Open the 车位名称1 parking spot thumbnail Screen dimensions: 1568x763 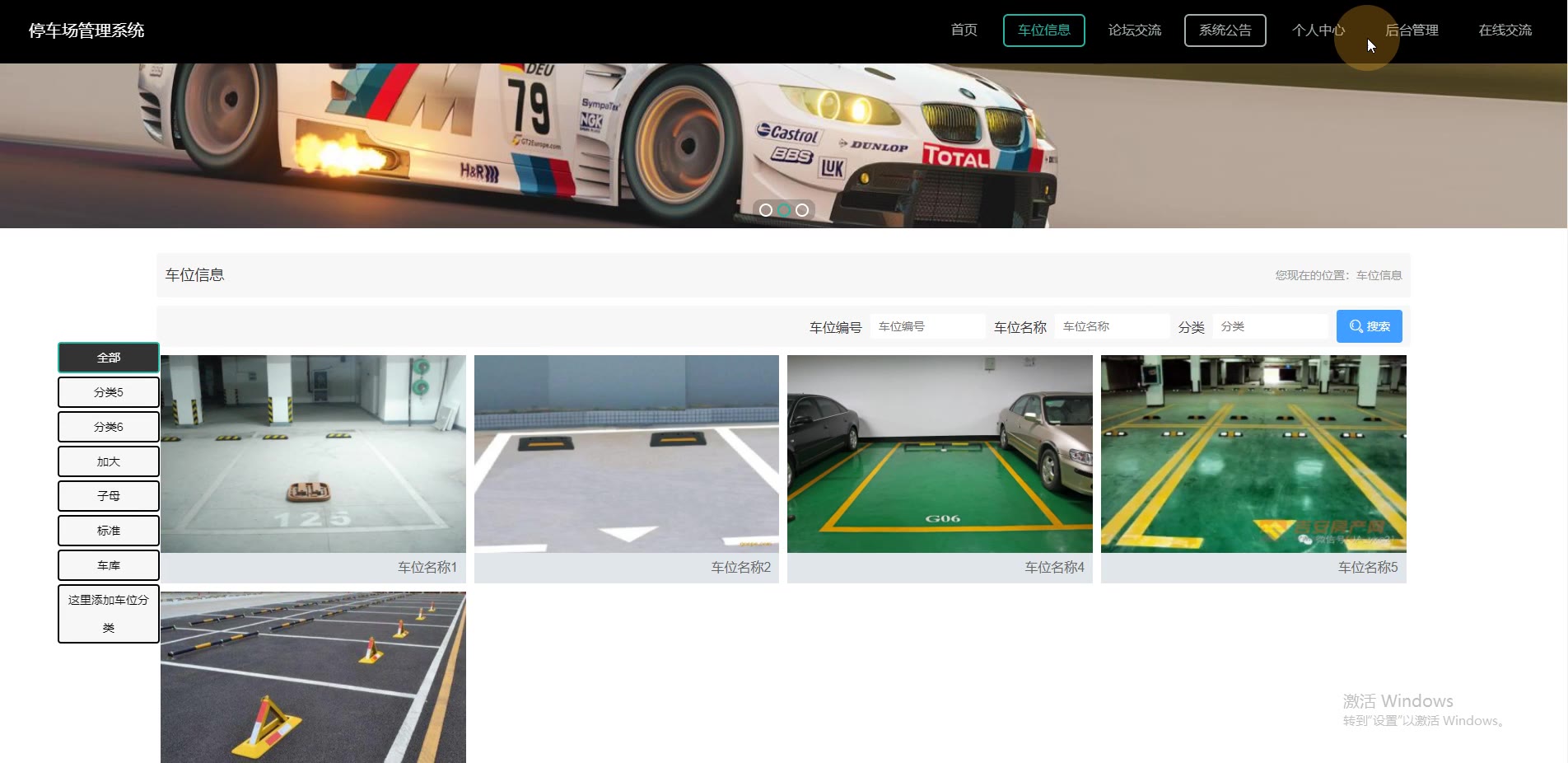click(x=313, y=454)
